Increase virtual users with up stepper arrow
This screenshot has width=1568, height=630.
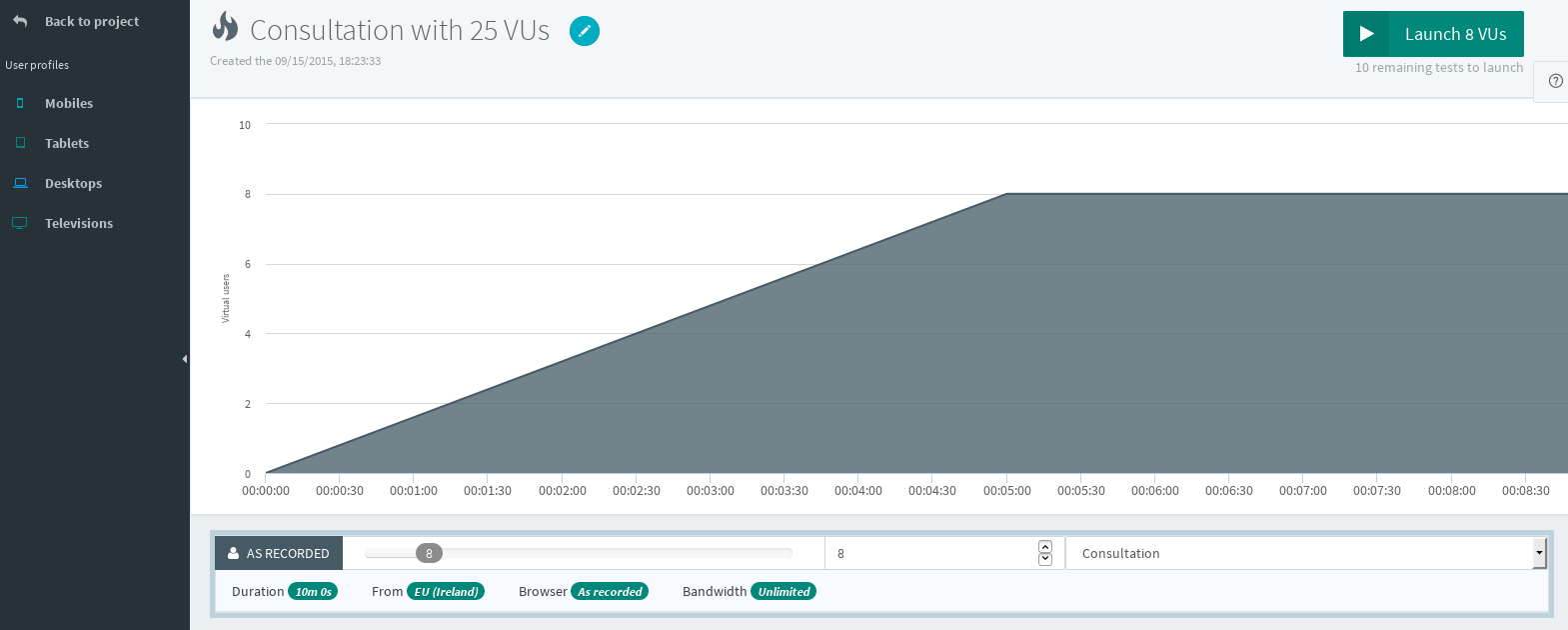tap(1045, 547)
